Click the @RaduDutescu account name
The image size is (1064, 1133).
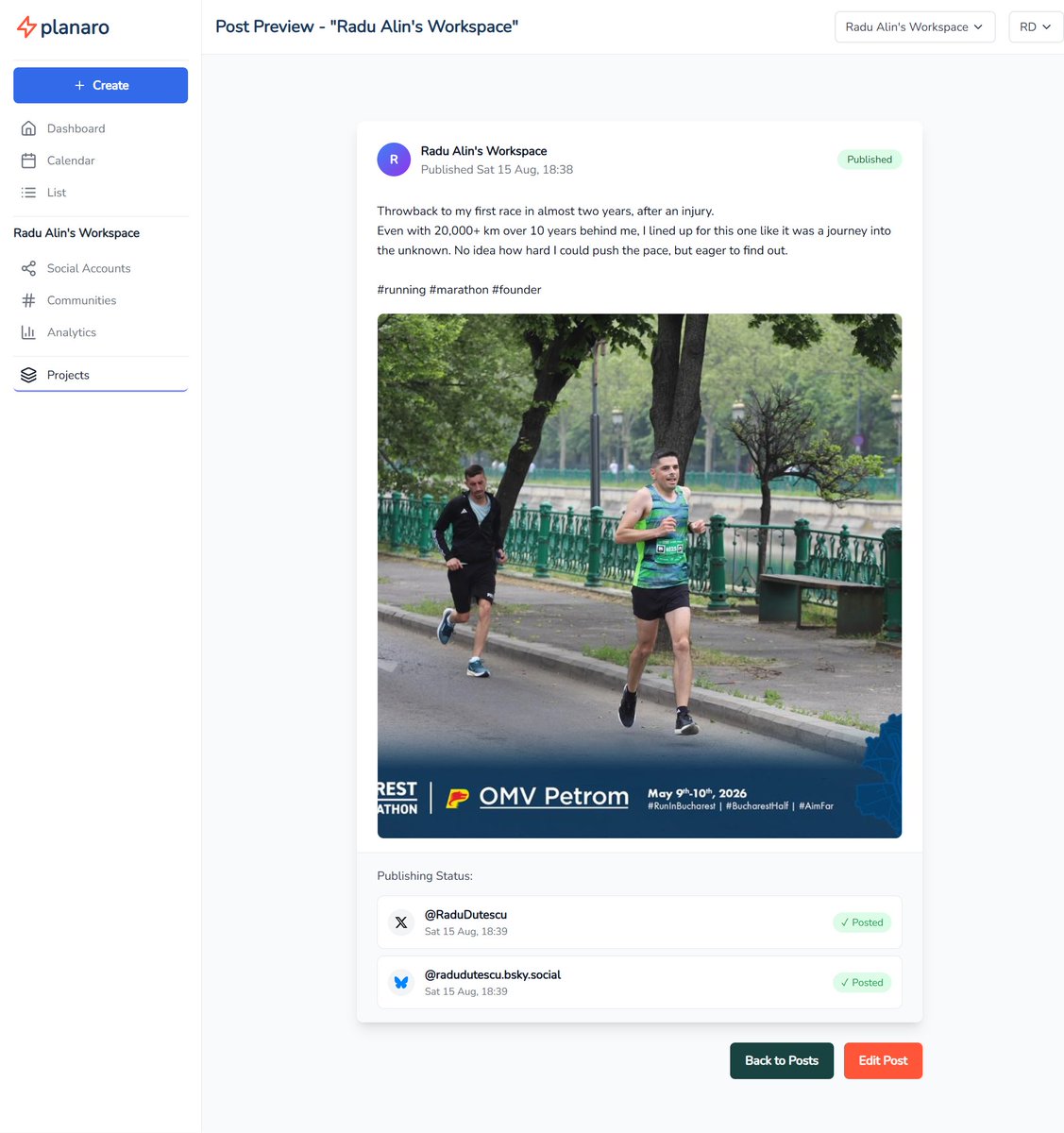[x=465, y=915]
